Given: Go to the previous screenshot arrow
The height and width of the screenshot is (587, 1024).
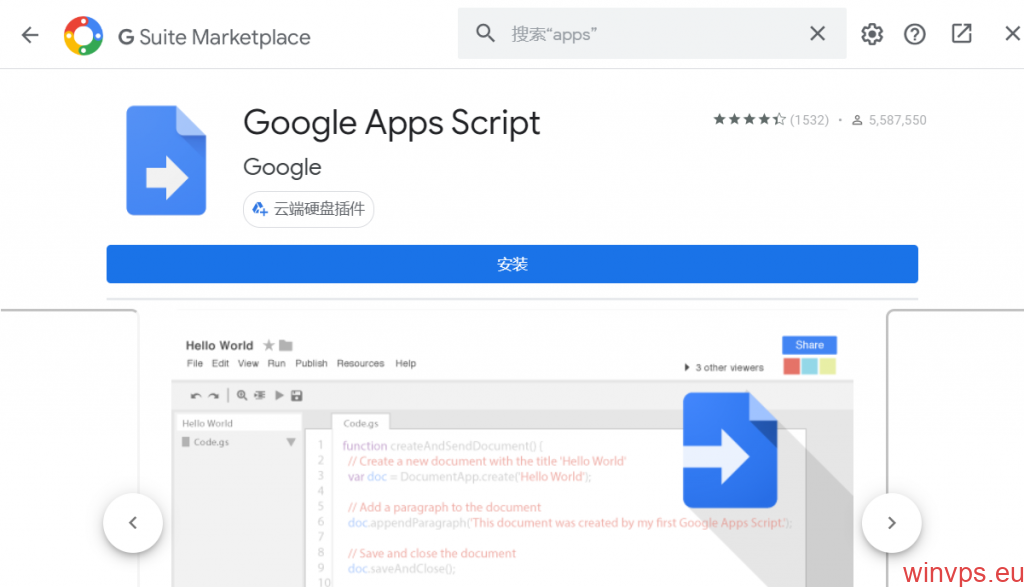Looking at the screenshot, I should (x=132, y=522).
